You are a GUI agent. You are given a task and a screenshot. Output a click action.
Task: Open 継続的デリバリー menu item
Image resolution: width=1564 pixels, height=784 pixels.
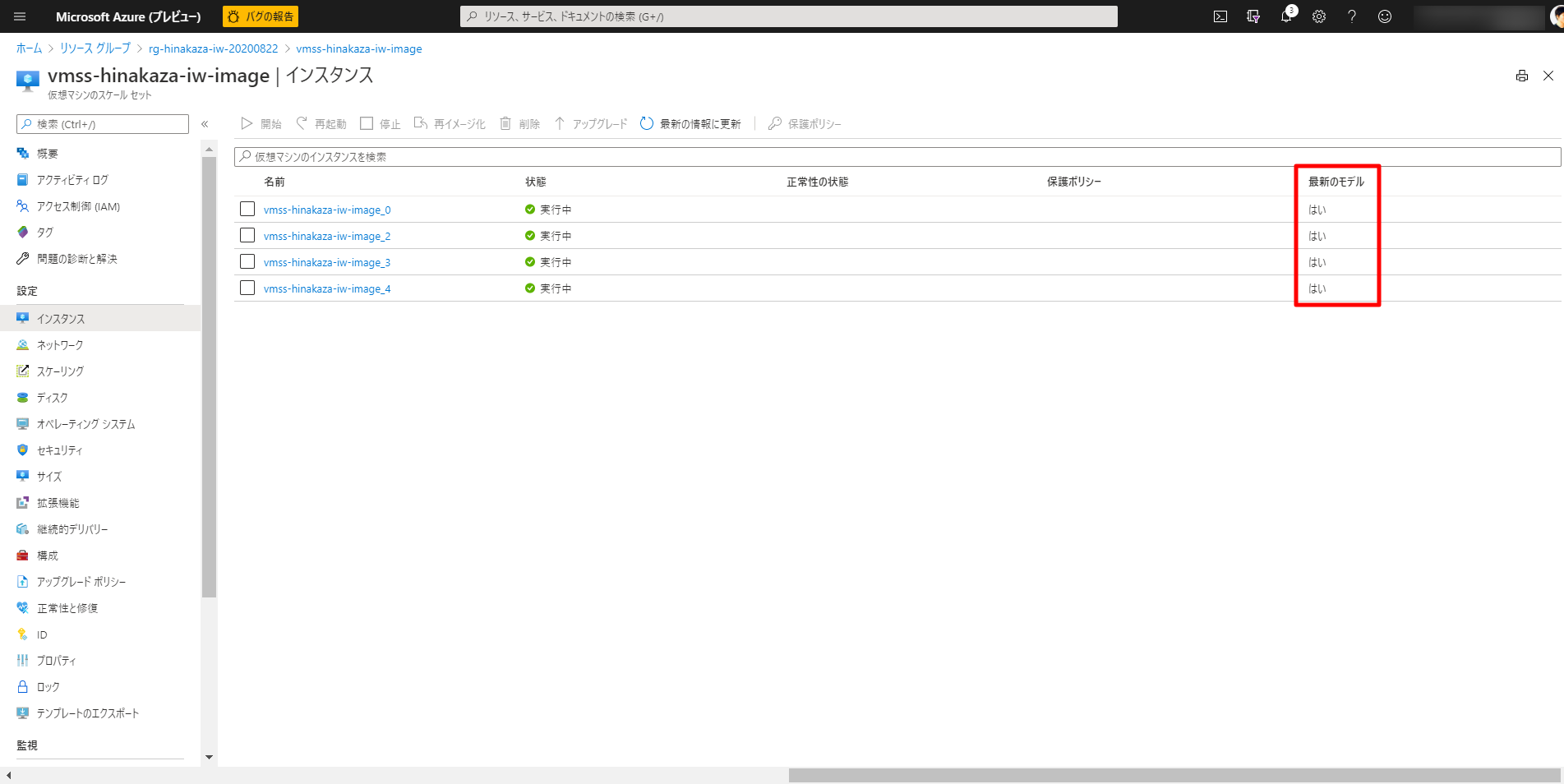(100, 529)
